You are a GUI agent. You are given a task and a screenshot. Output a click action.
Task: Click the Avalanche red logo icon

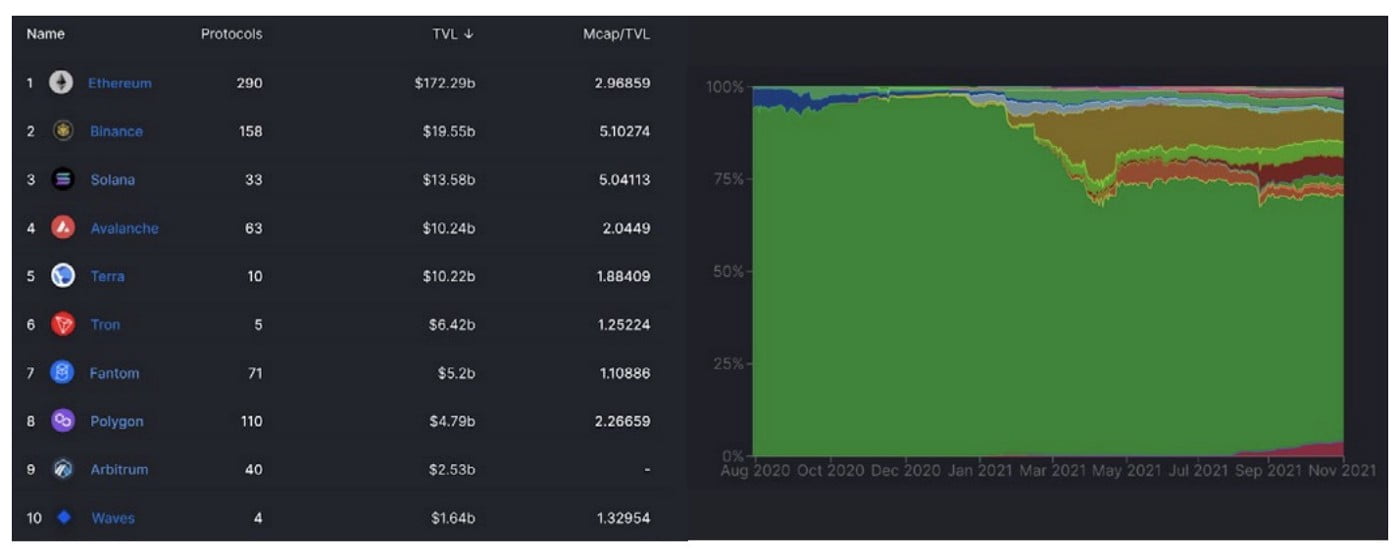coord(63,228)
